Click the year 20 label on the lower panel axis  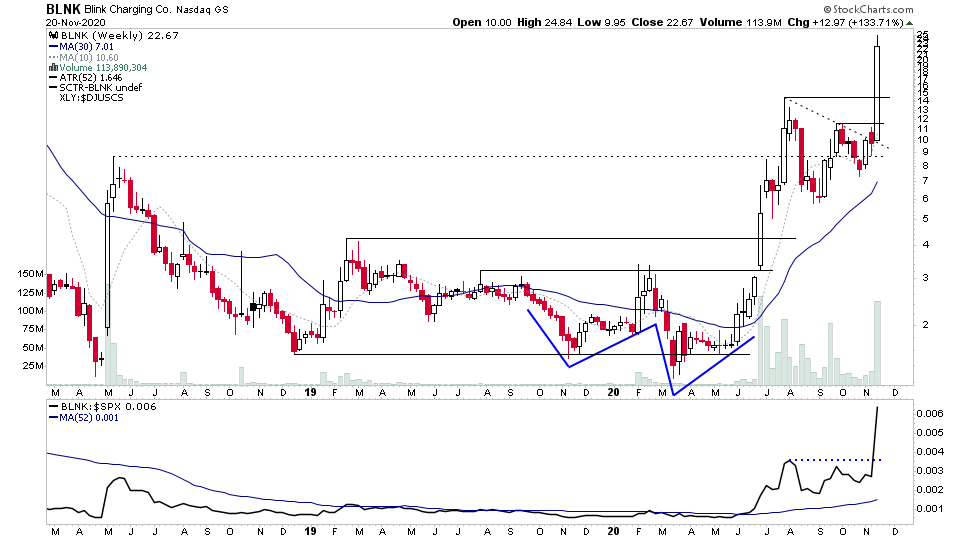click(x=614, y=531)
